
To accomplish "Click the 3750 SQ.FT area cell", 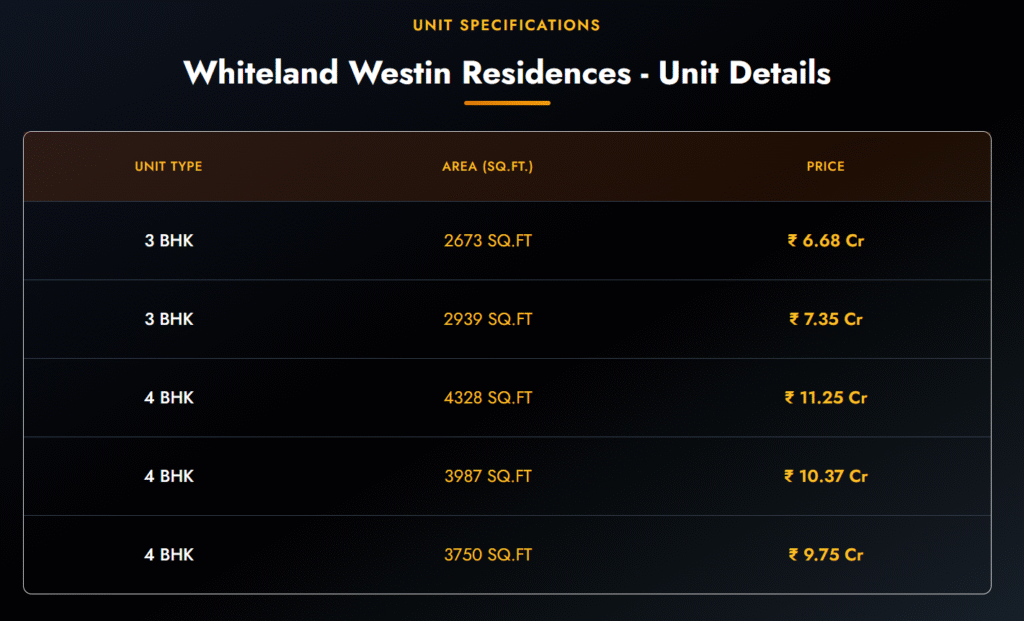I will (x=488, y=554).
